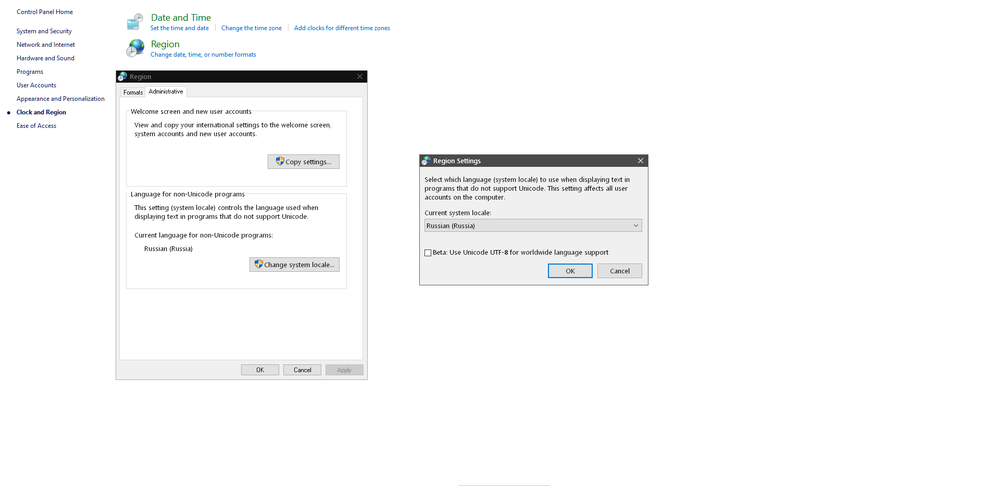
Task: Click 'Language for non-Unicode programs' heading
Action: click(x=188, y=194)
